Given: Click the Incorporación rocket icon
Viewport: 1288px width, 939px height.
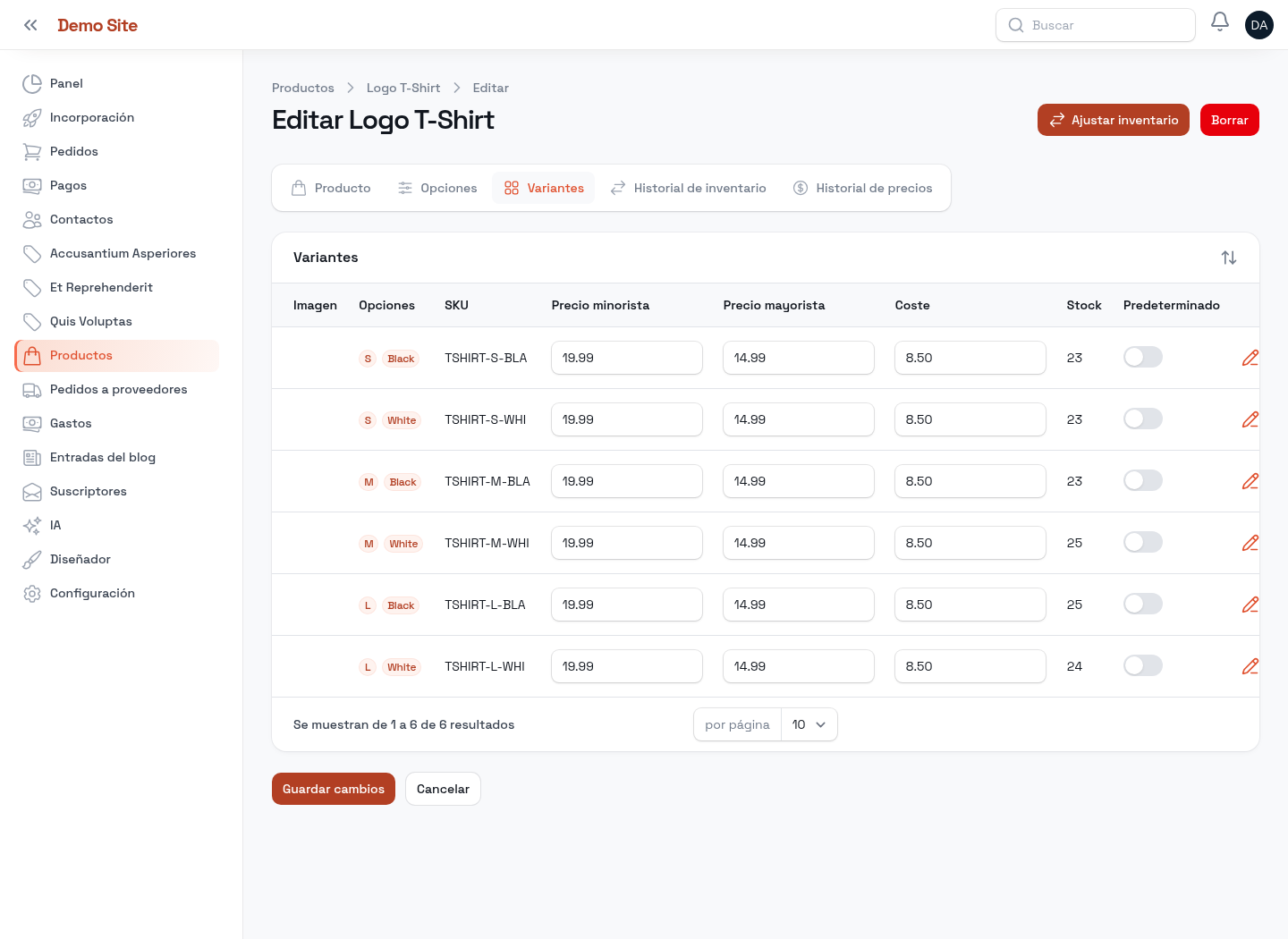Looking at the screenshot, I should 32,117.
